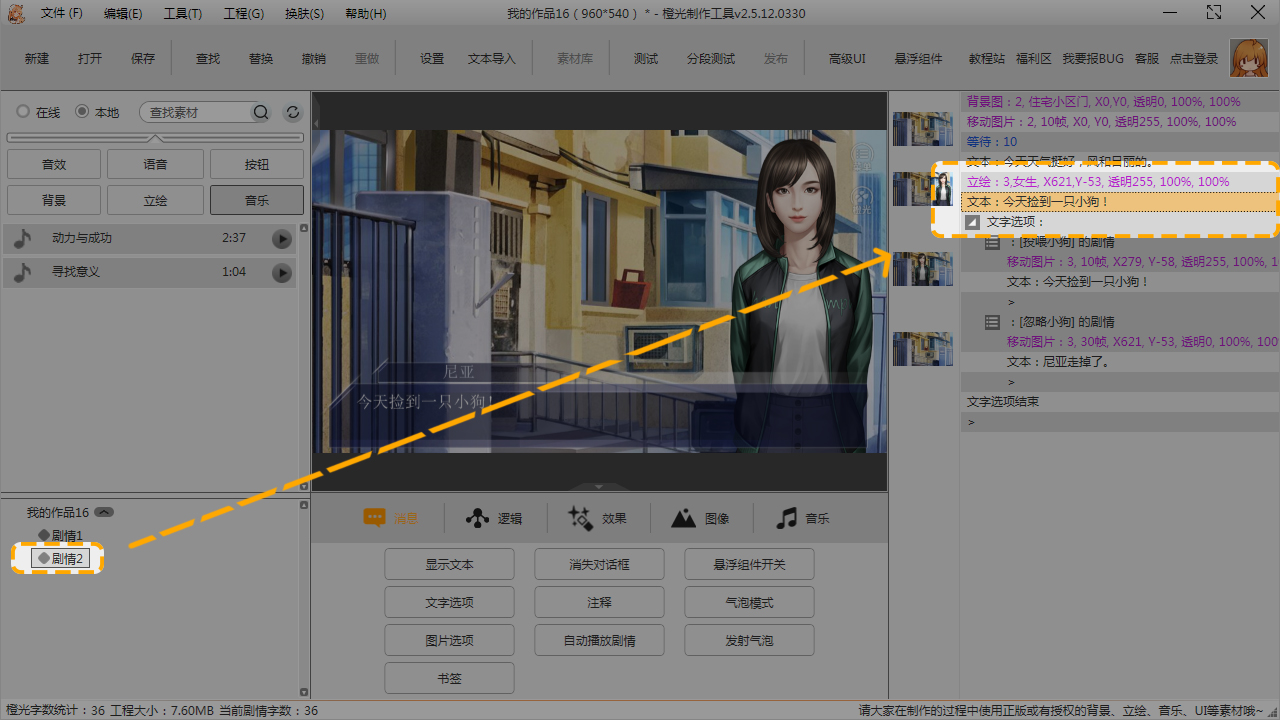1280x720 pixels.
Task: Collapse the 我的作品16 project tree
Action: [x=104, y=512]
